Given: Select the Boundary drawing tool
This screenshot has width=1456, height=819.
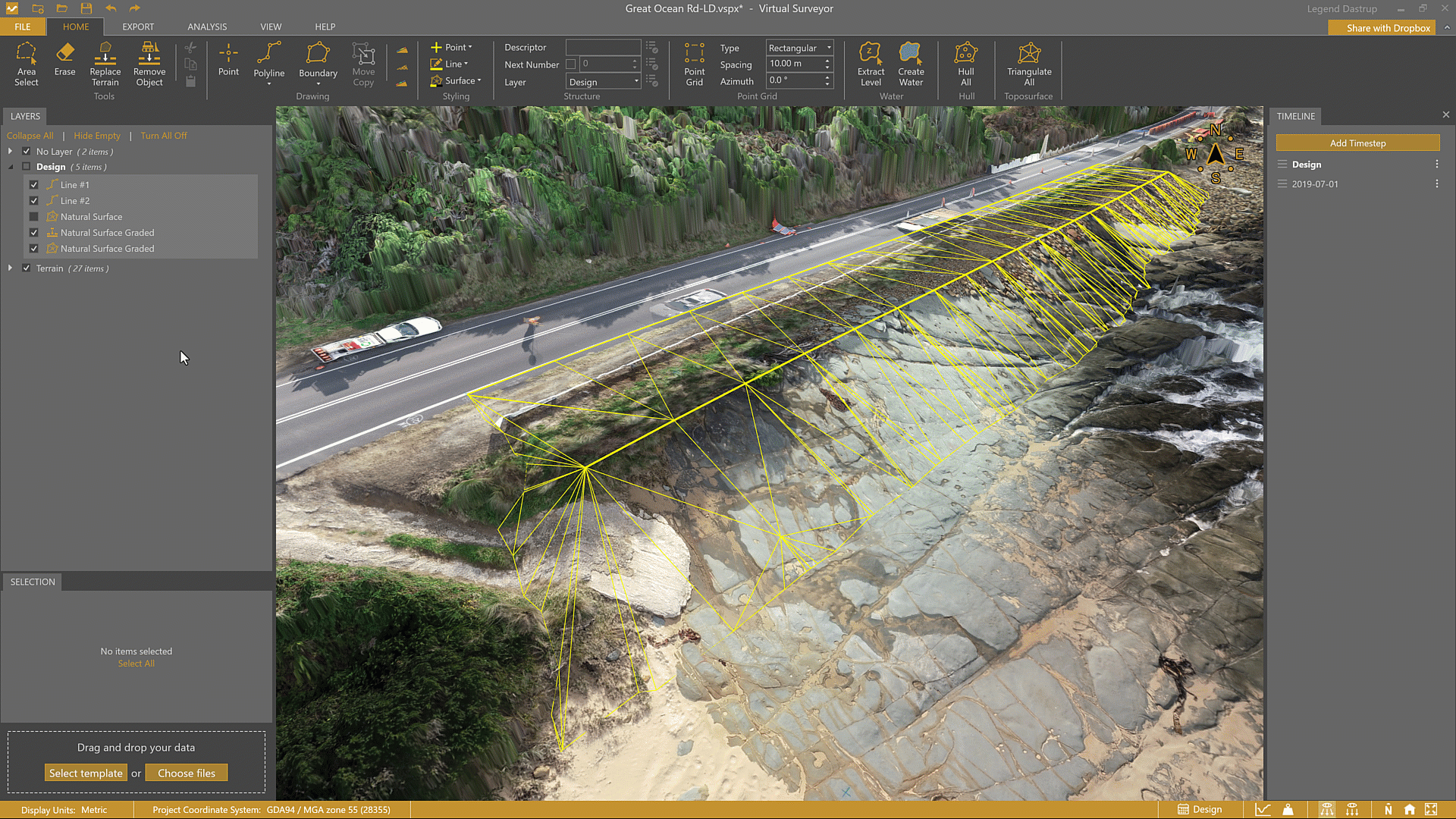Looking at the screenshot, I should (318, 59).
